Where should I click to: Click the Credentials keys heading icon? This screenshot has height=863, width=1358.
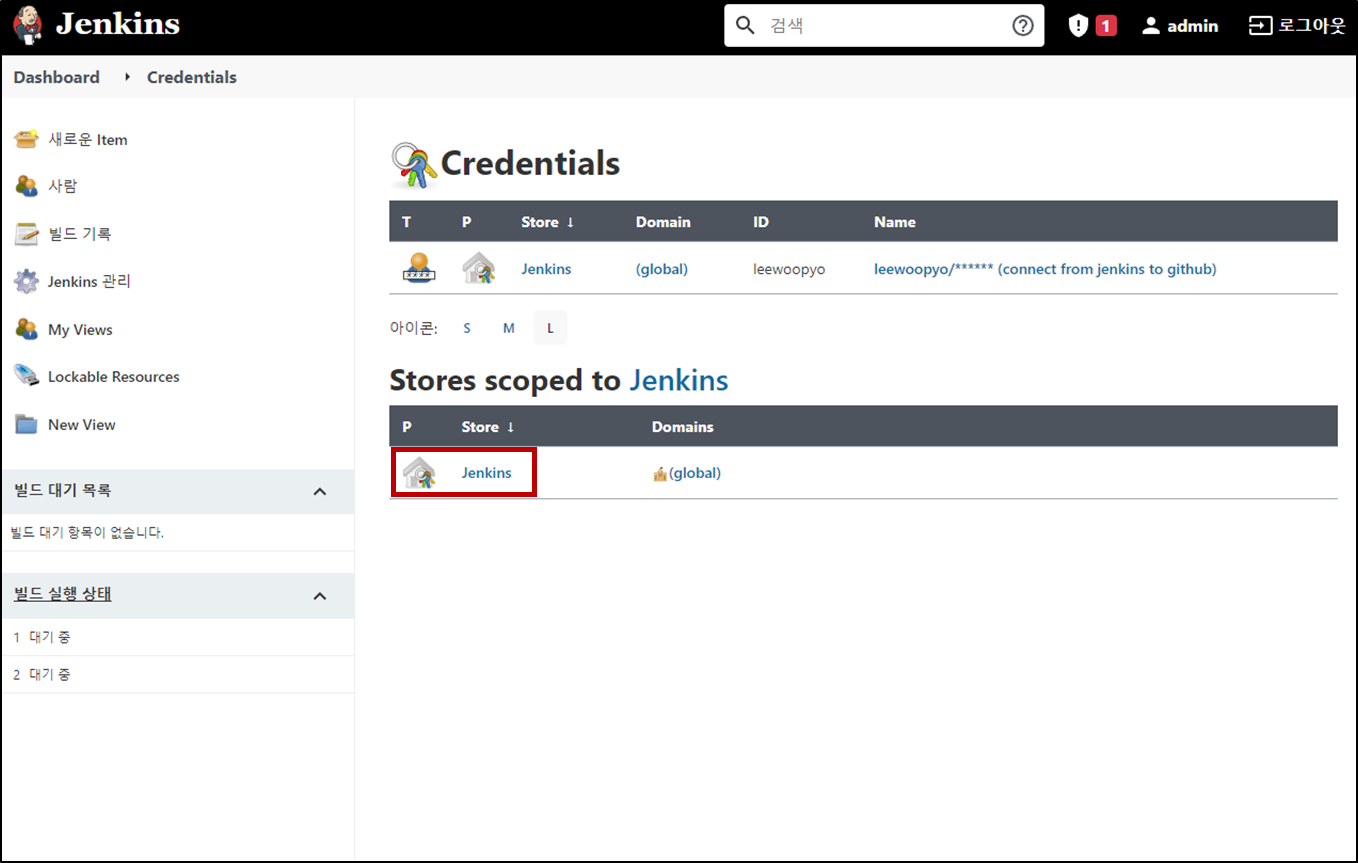[414, 165]
